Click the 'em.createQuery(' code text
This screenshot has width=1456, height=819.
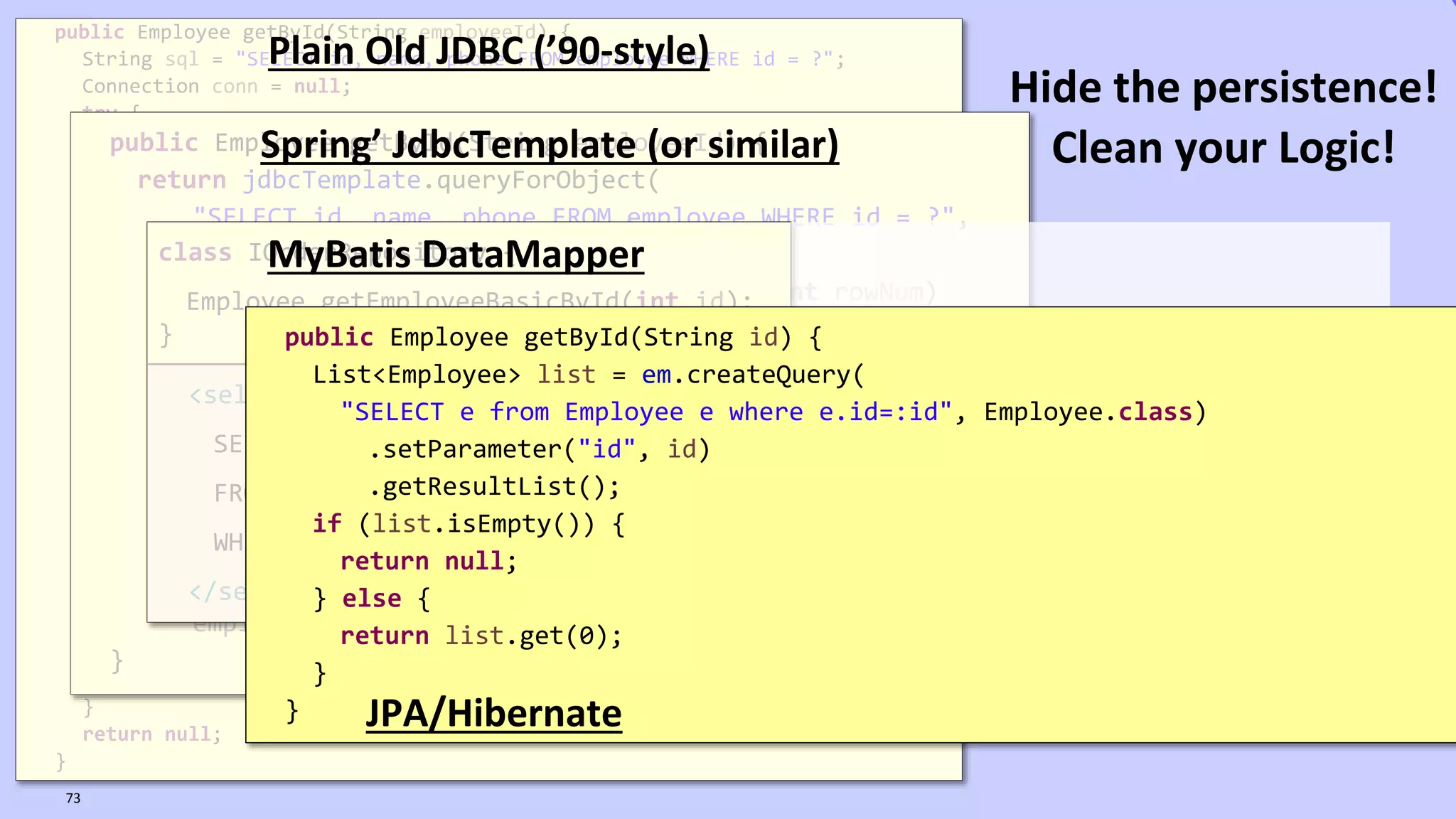[x=752, y=375]
